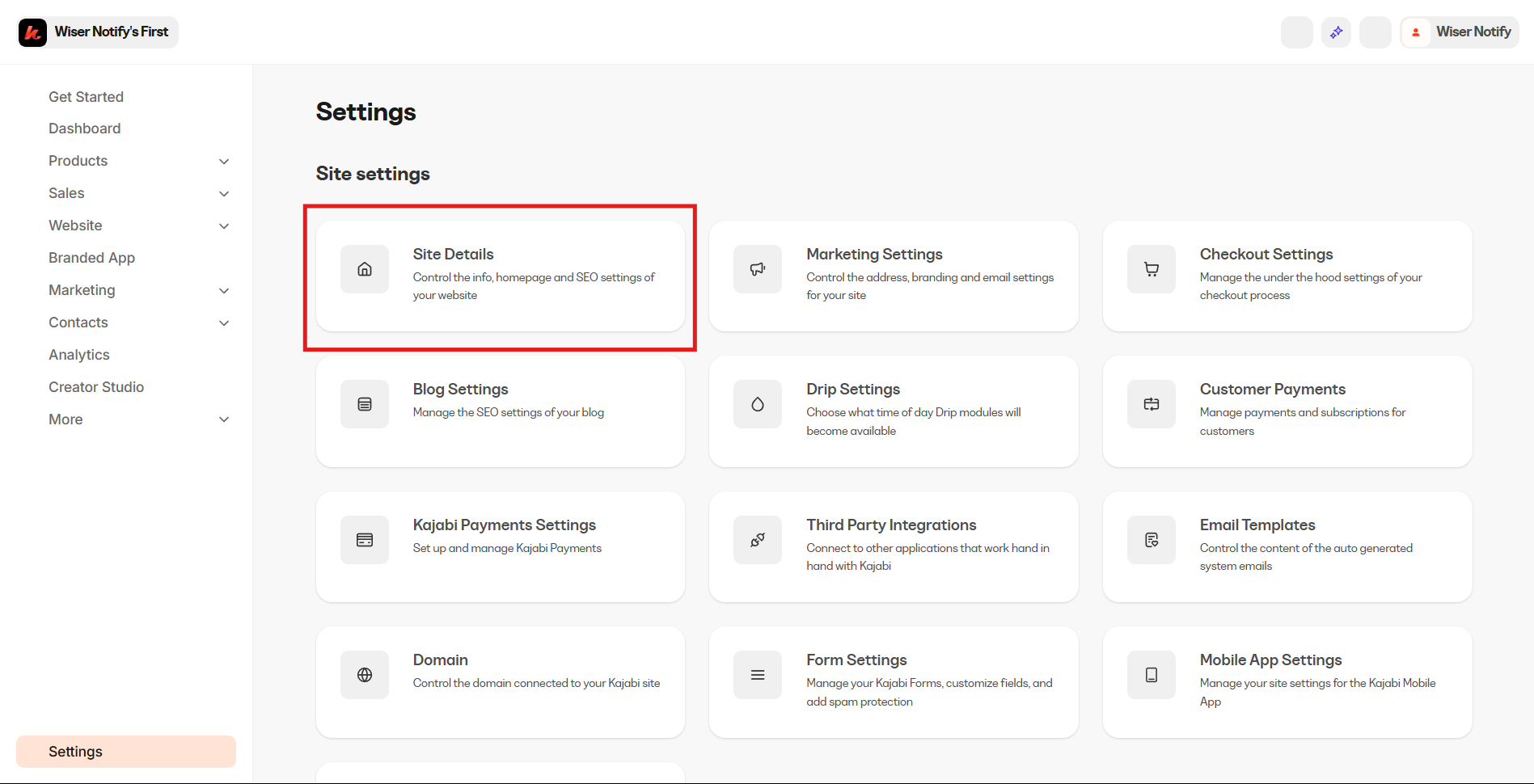Viewport: 1534px width, 784px height.
Task: Click the Mobile App Settings phone icon
Action: click(1152, 675)
